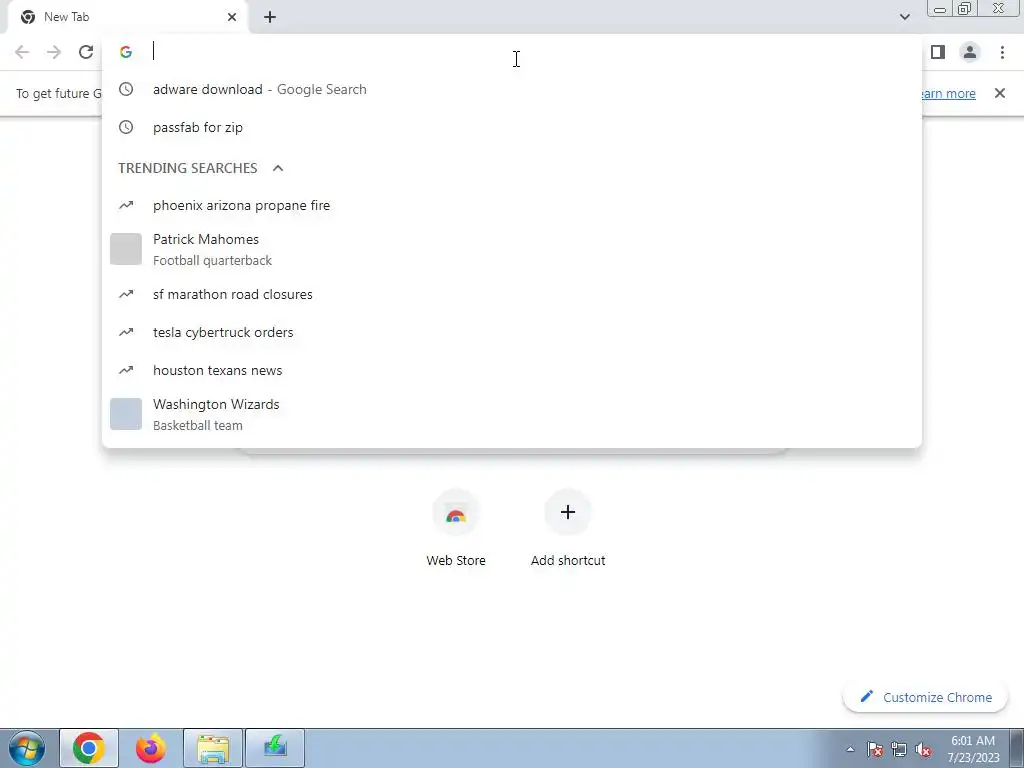Select the Washington Wizards suggestion
The image size is (1024, 768).
[511, 415]
